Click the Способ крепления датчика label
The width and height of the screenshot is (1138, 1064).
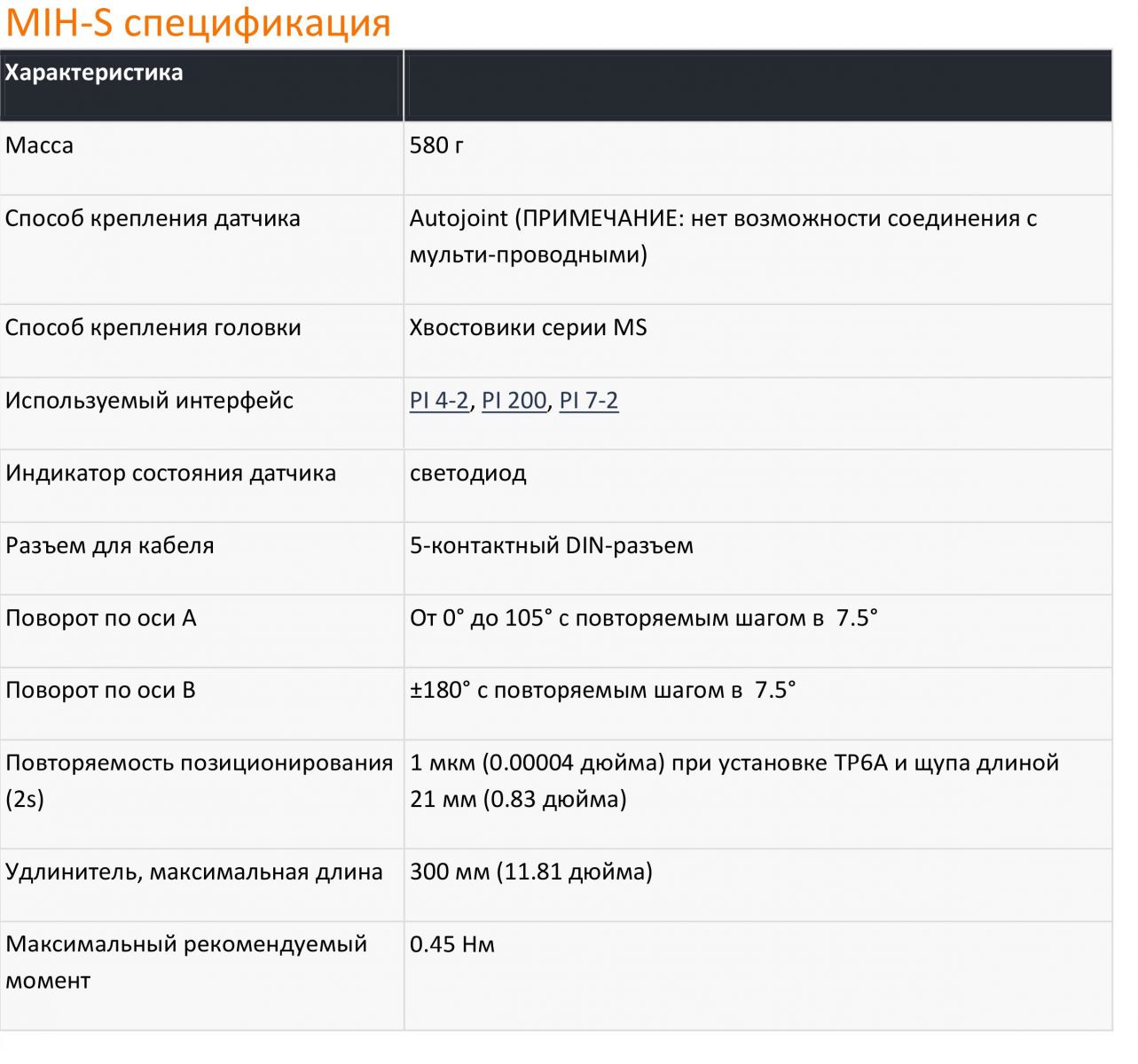[153, 219]
